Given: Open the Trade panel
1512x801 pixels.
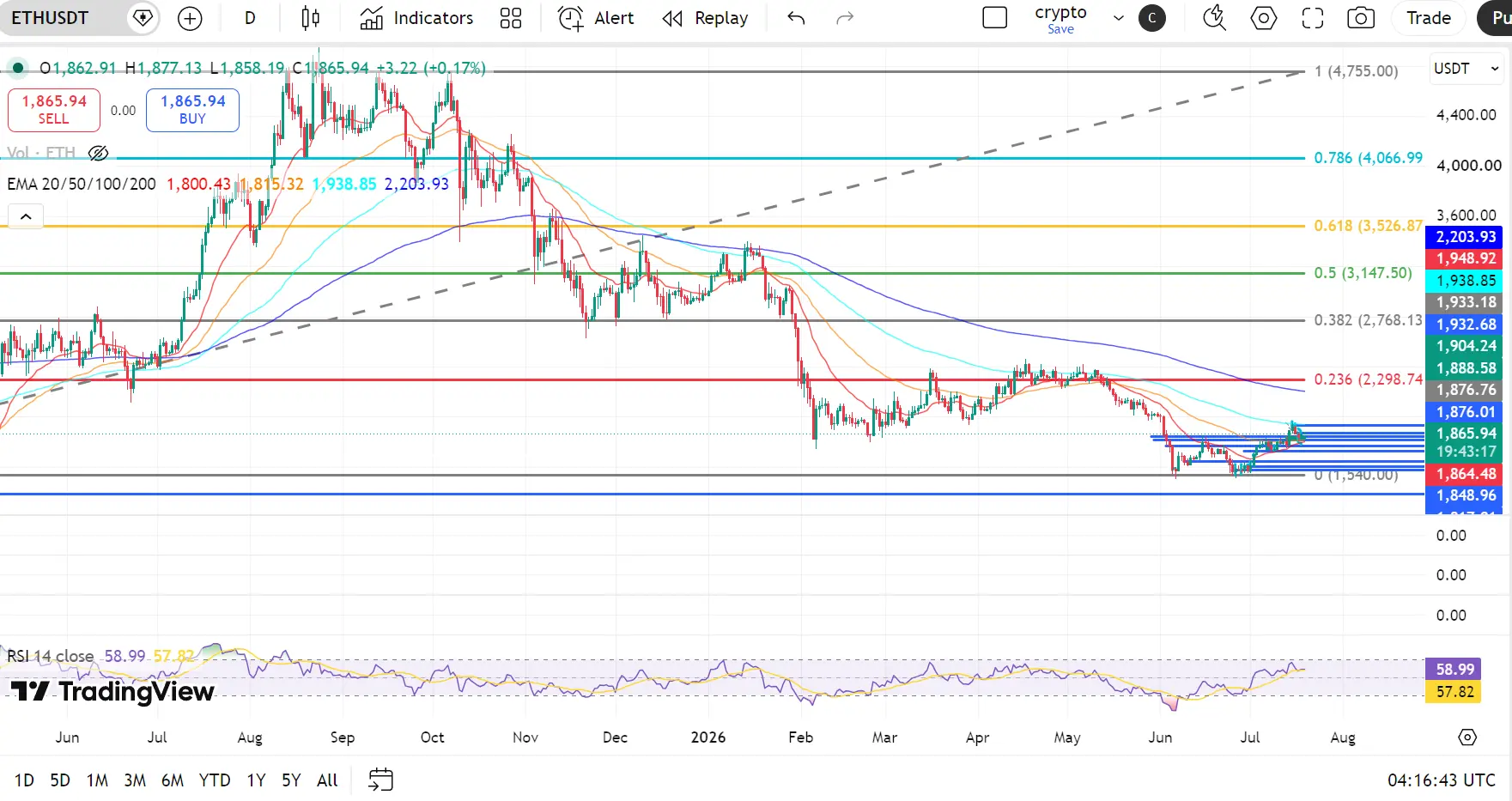Looking at the screenshot, I should tap(1429, 18).
